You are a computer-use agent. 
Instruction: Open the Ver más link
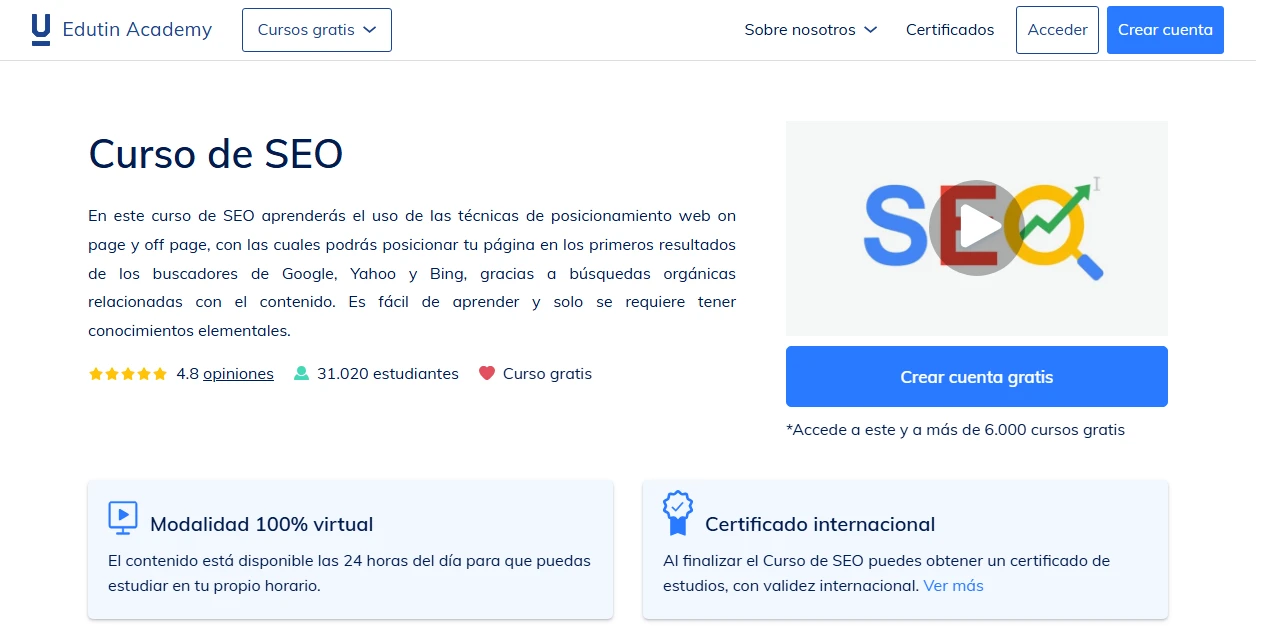click(953, 586)
